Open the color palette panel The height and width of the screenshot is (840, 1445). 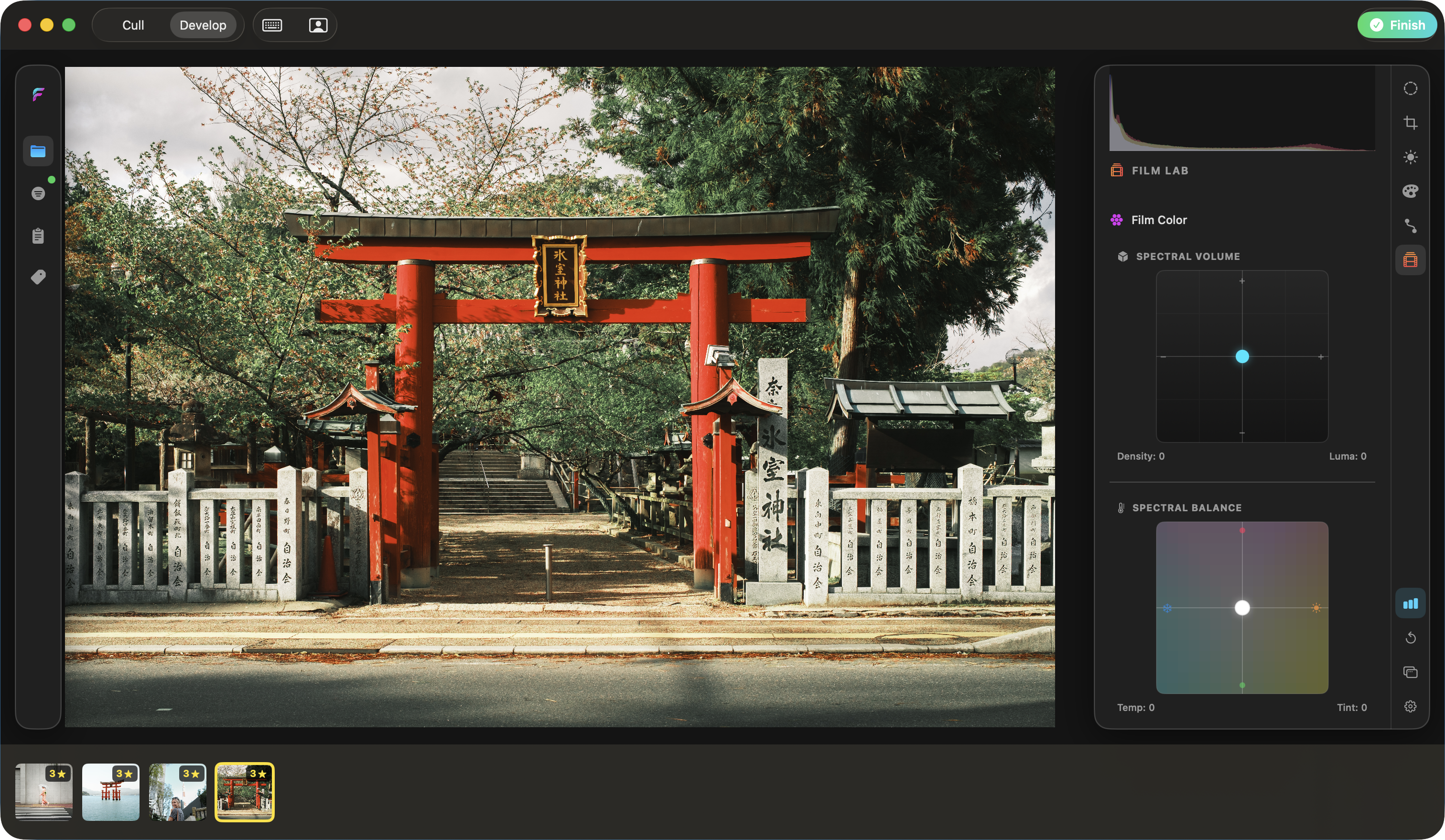[x=1410, y=191]
